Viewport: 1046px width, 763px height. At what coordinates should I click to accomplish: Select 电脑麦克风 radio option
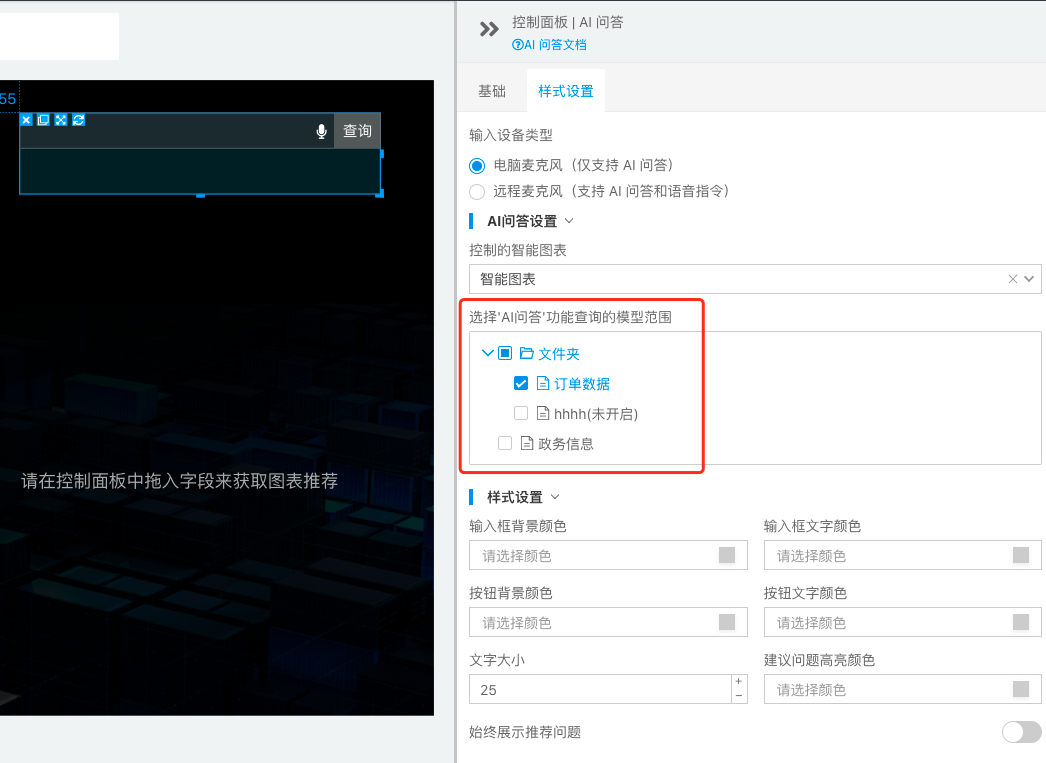477,165
